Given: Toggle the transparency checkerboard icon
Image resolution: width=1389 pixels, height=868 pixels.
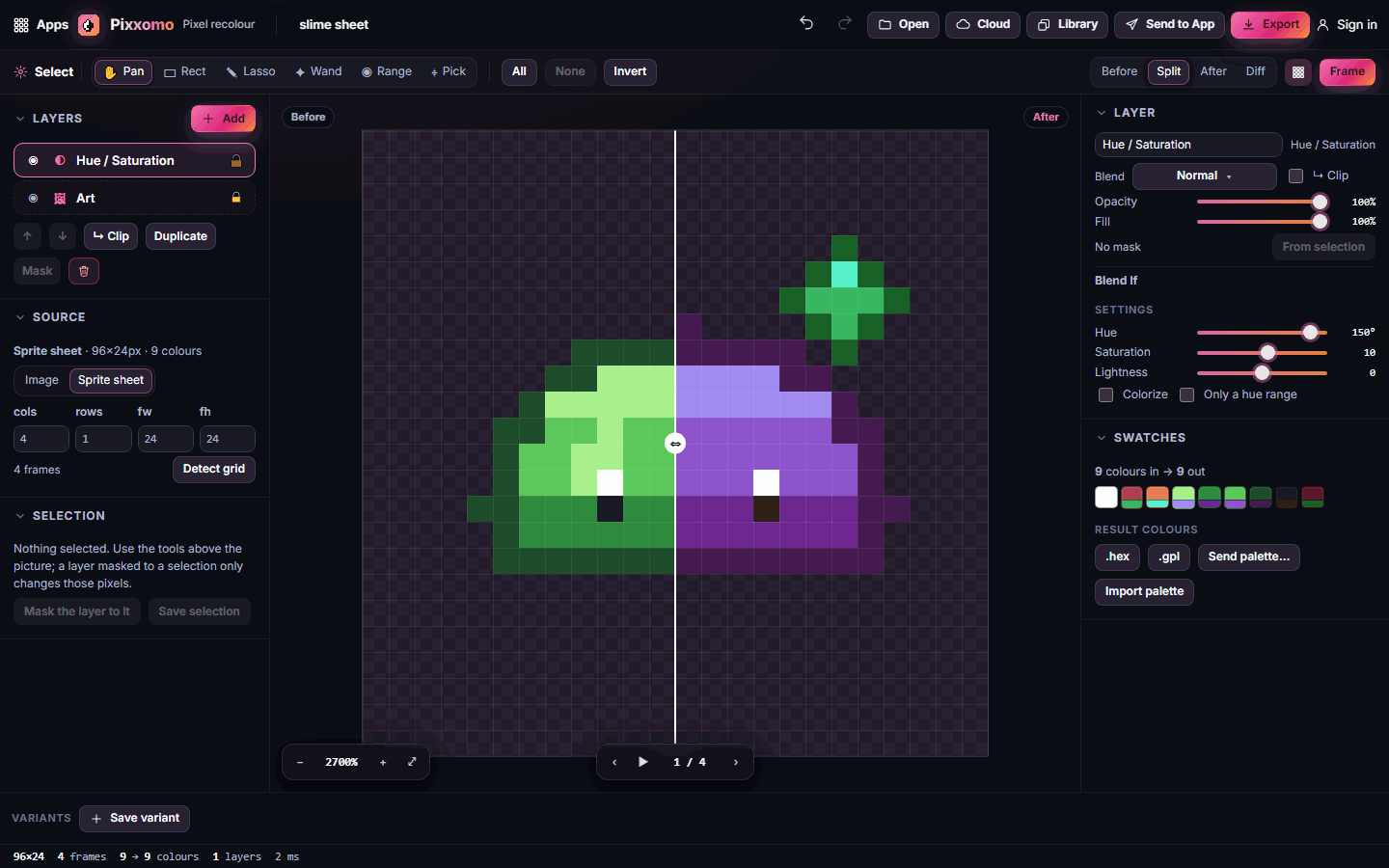Looking at the screenshot, I should click(x=1298, y=71).
